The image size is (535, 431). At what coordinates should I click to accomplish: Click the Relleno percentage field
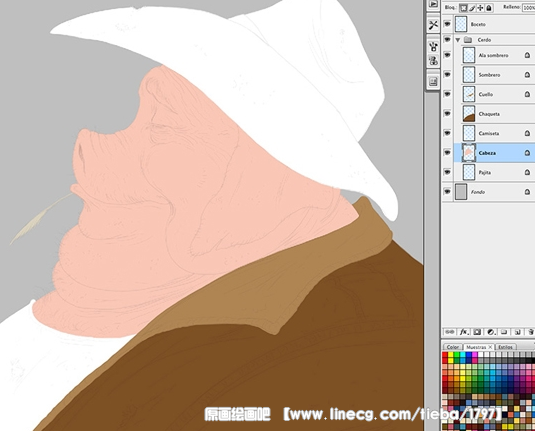[528, 8]
